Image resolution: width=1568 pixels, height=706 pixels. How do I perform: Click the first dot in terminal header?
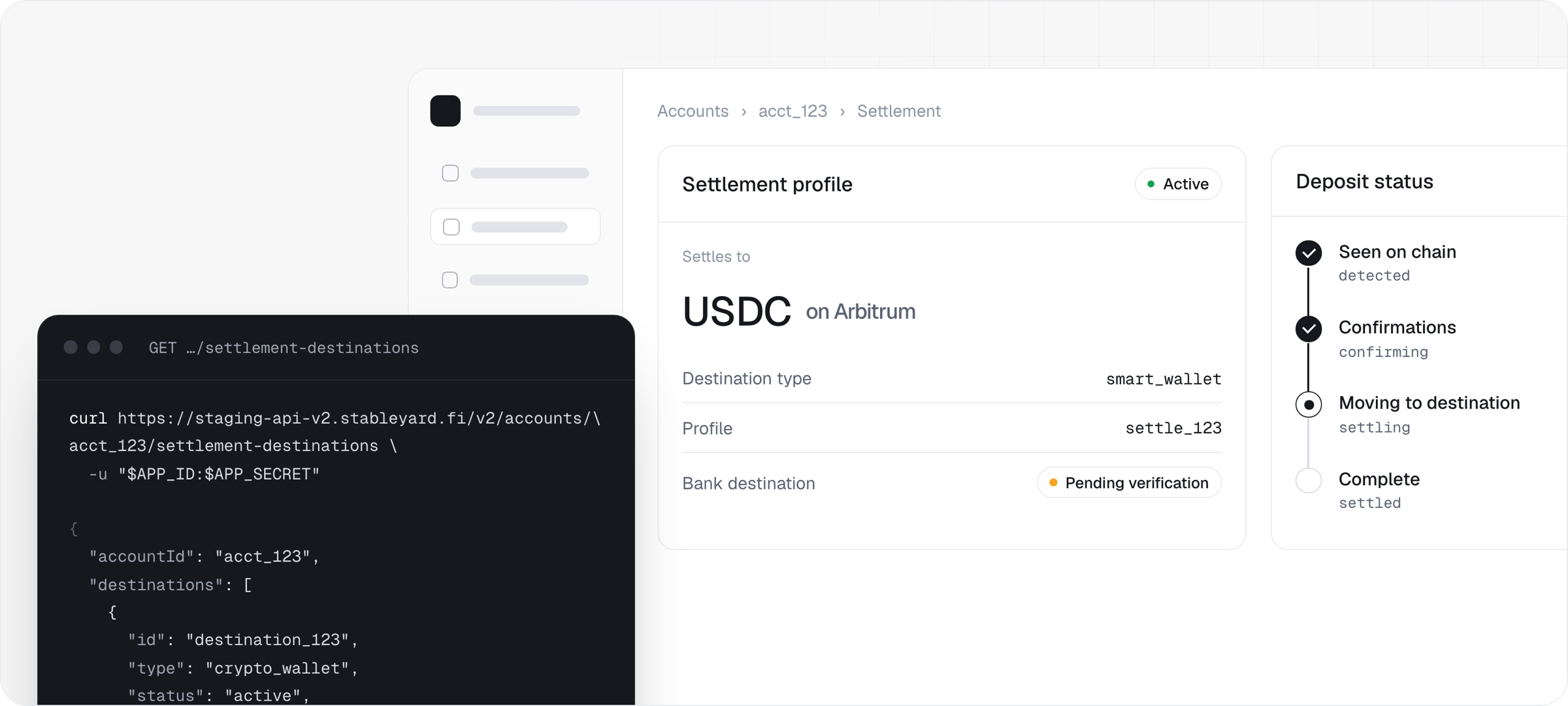point(71,347)
